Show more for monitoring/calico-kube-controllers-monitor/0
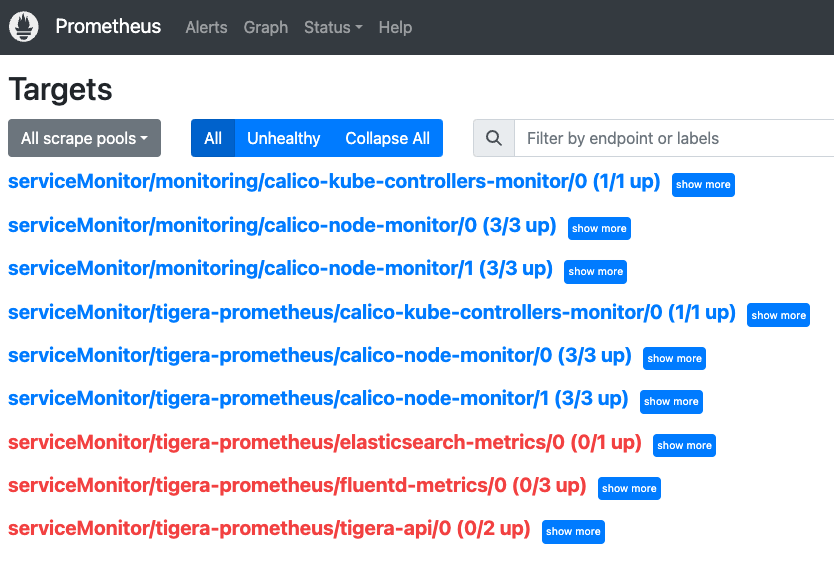This screenshot has width=834, height=588. click(x=703, y=185)
